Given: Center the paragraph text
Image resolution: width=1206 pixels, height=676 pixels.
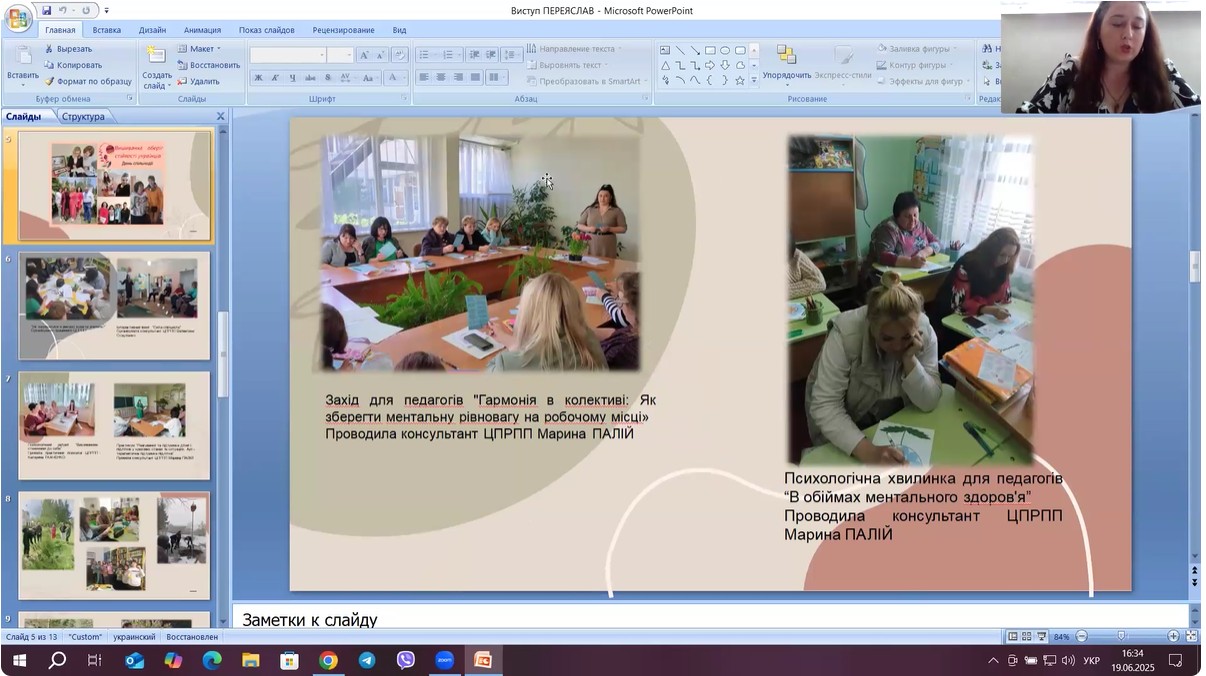Looking at the screenshot, I should point(441,77).
